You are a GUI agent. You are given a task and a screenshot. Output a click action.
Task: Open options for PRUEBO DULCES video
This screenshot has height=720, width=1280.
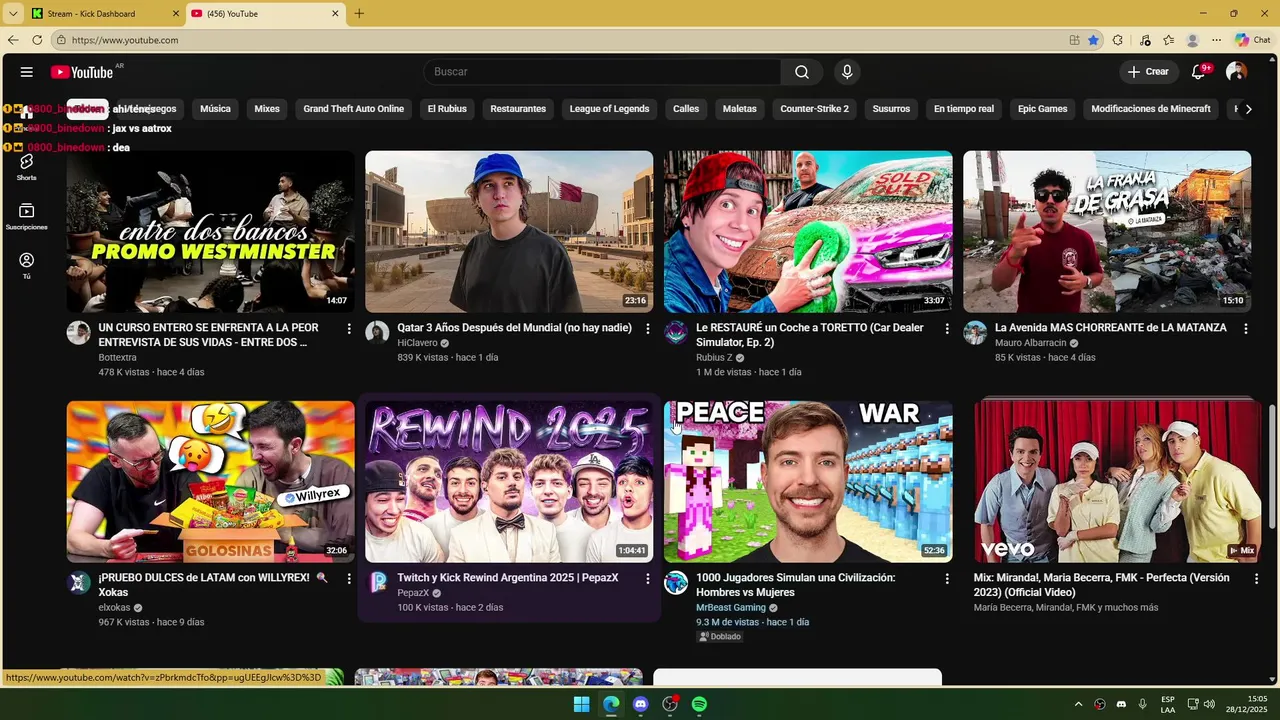pyautogui.click(x=349, y=578)
